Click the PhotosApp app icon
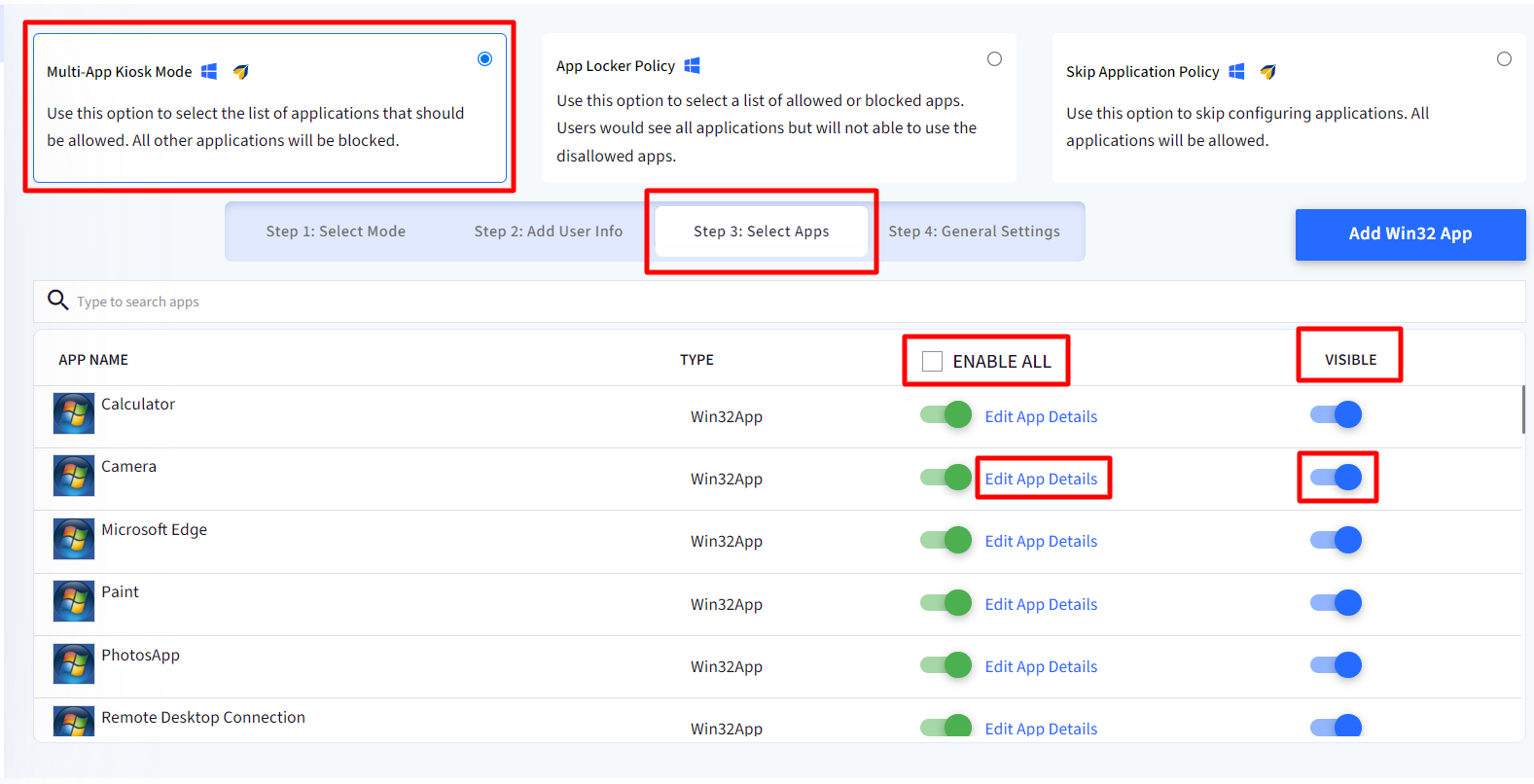Image resolution: width=1534 pixels, height=784 pixels. pos(74,664)
